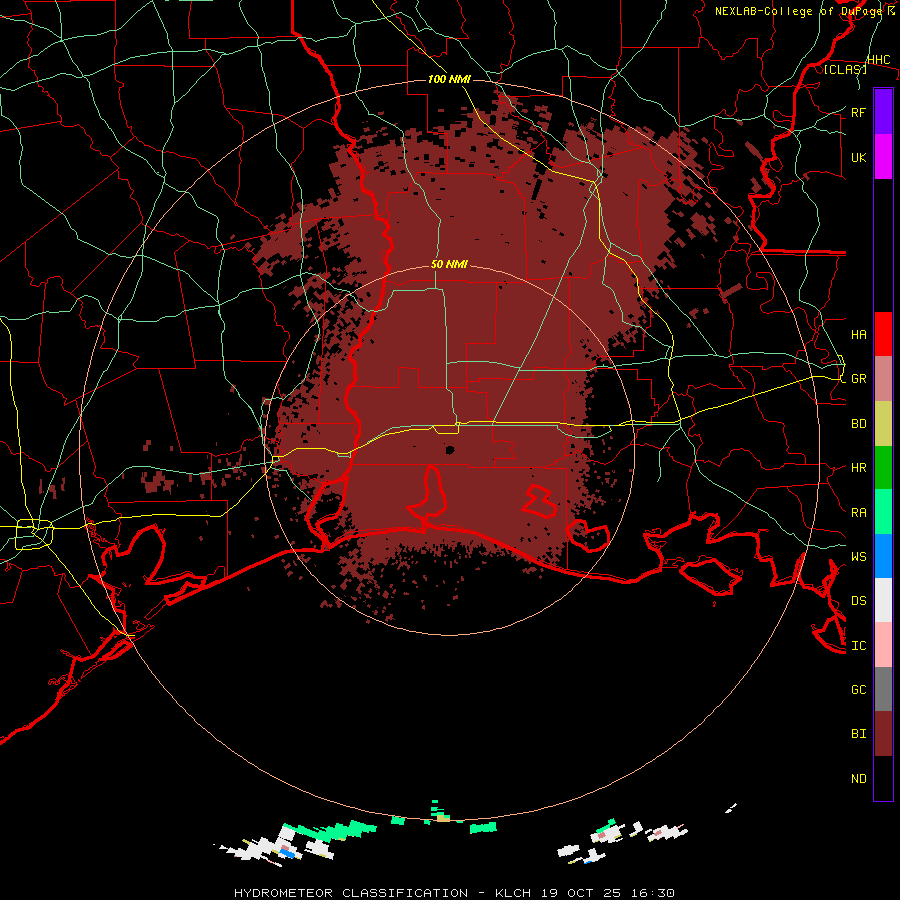The image size is (900, 900).
Task: Click the GR legend label
Action: click(858, 379)
